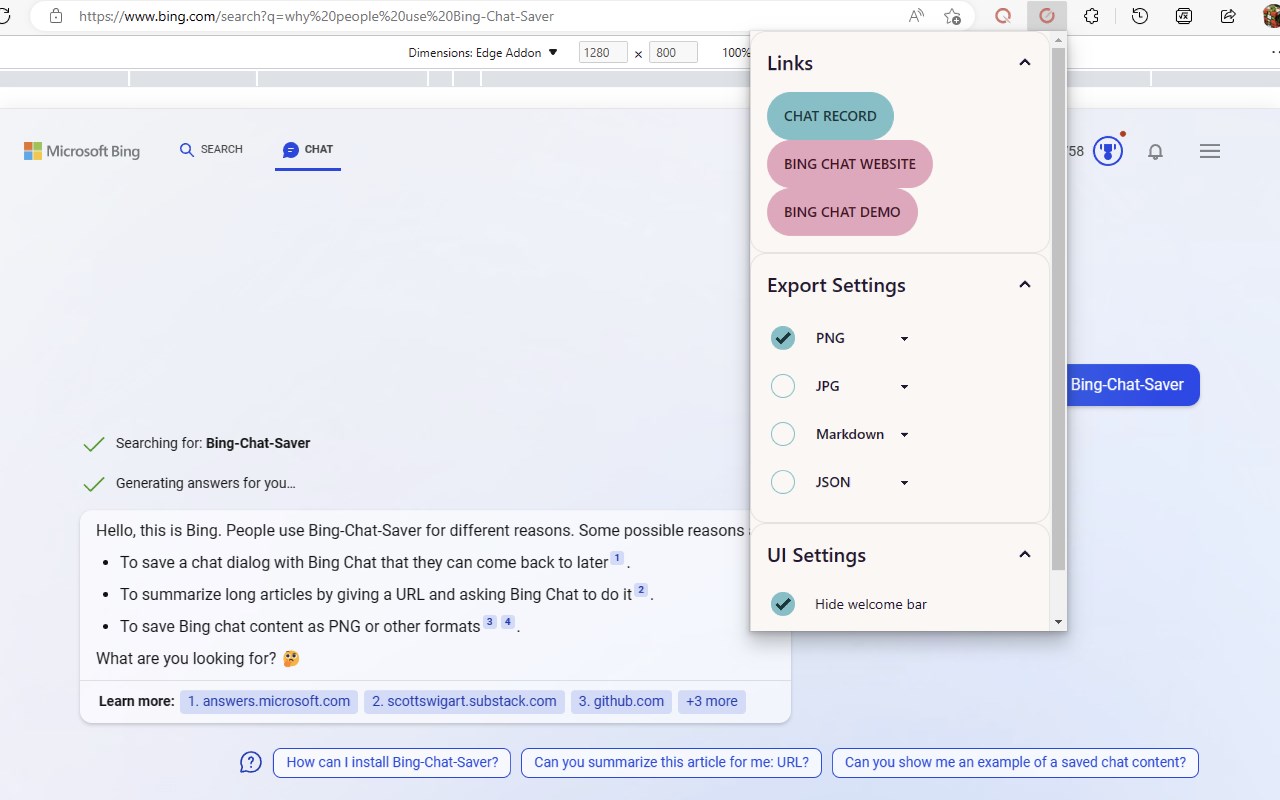Click the height field showing 800

[x=673, y=53]
